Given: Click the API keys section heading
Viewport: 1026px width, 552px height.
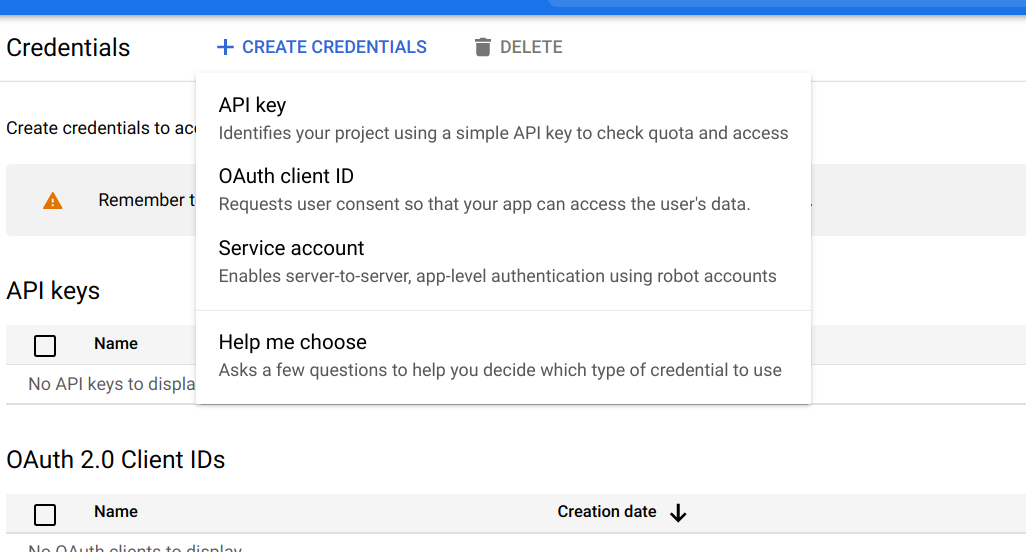Looking at the screenshot, I should click(x=53, y=291).
